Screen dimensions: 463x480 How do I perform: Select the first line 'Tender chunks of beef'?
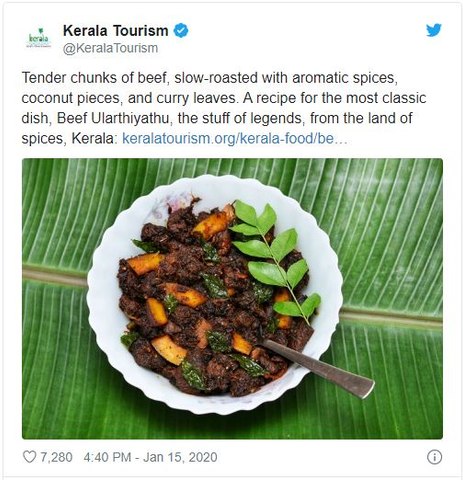pos(94,78)
